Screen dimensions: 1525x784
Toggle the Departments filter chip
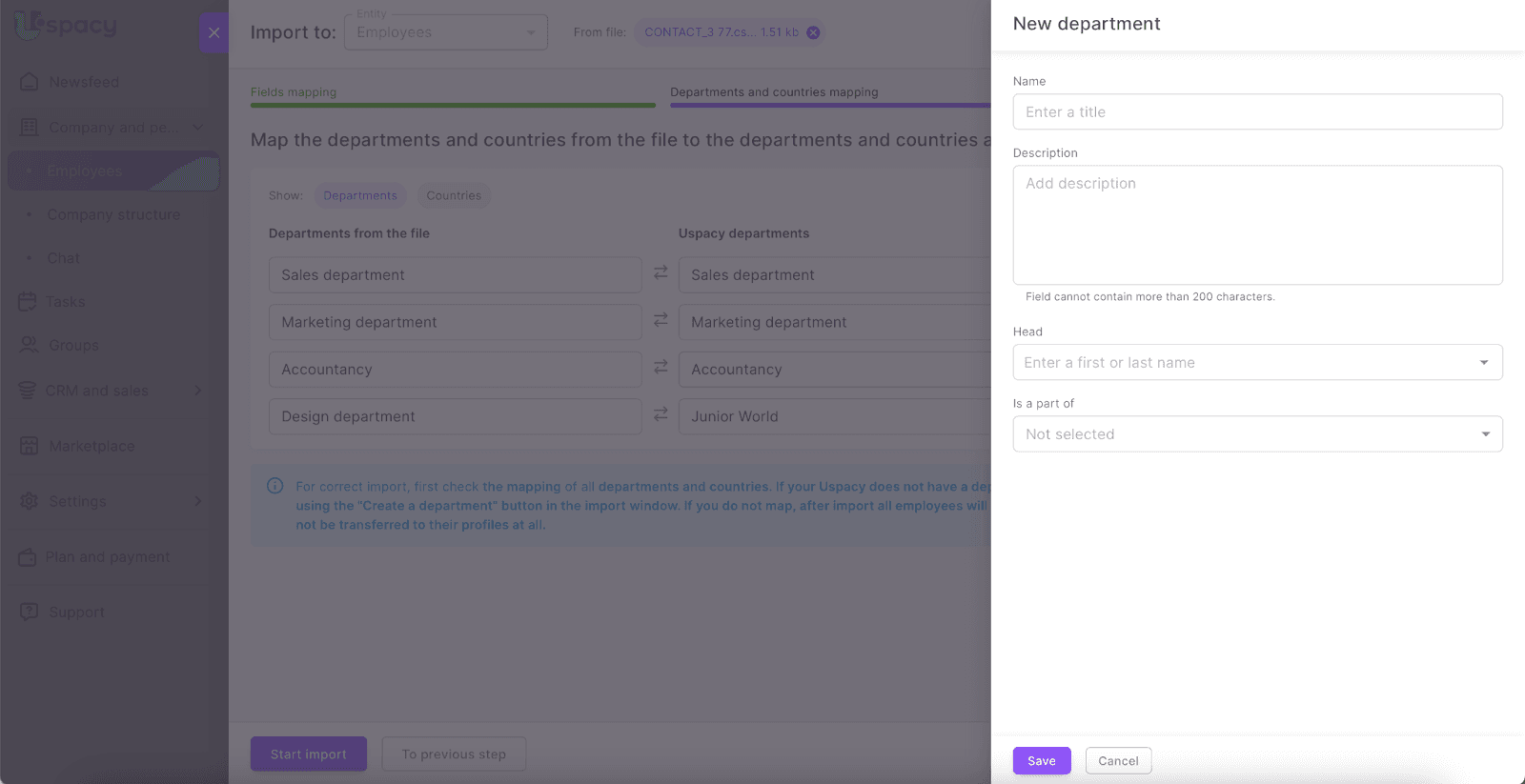359,195
